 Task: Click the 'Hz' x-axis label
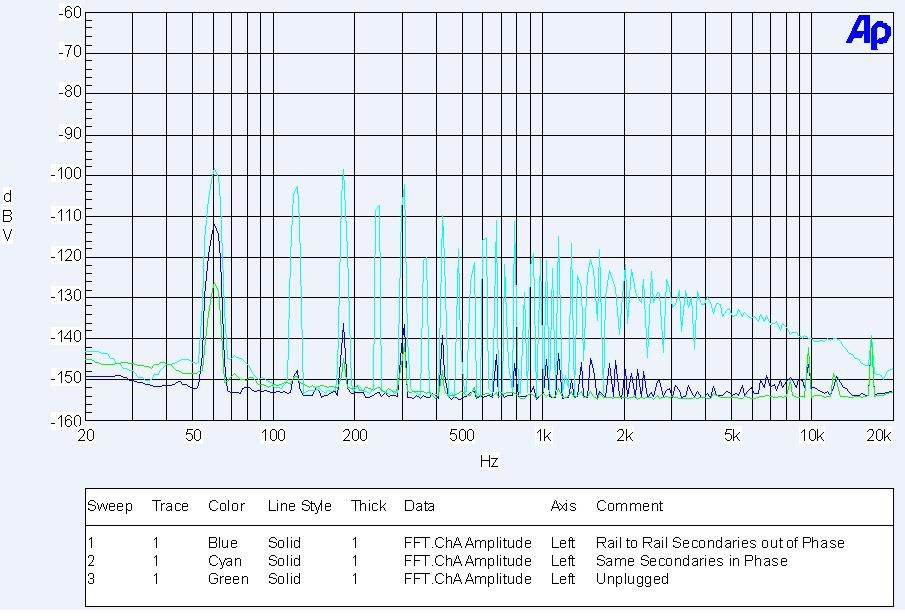[489, 461]
